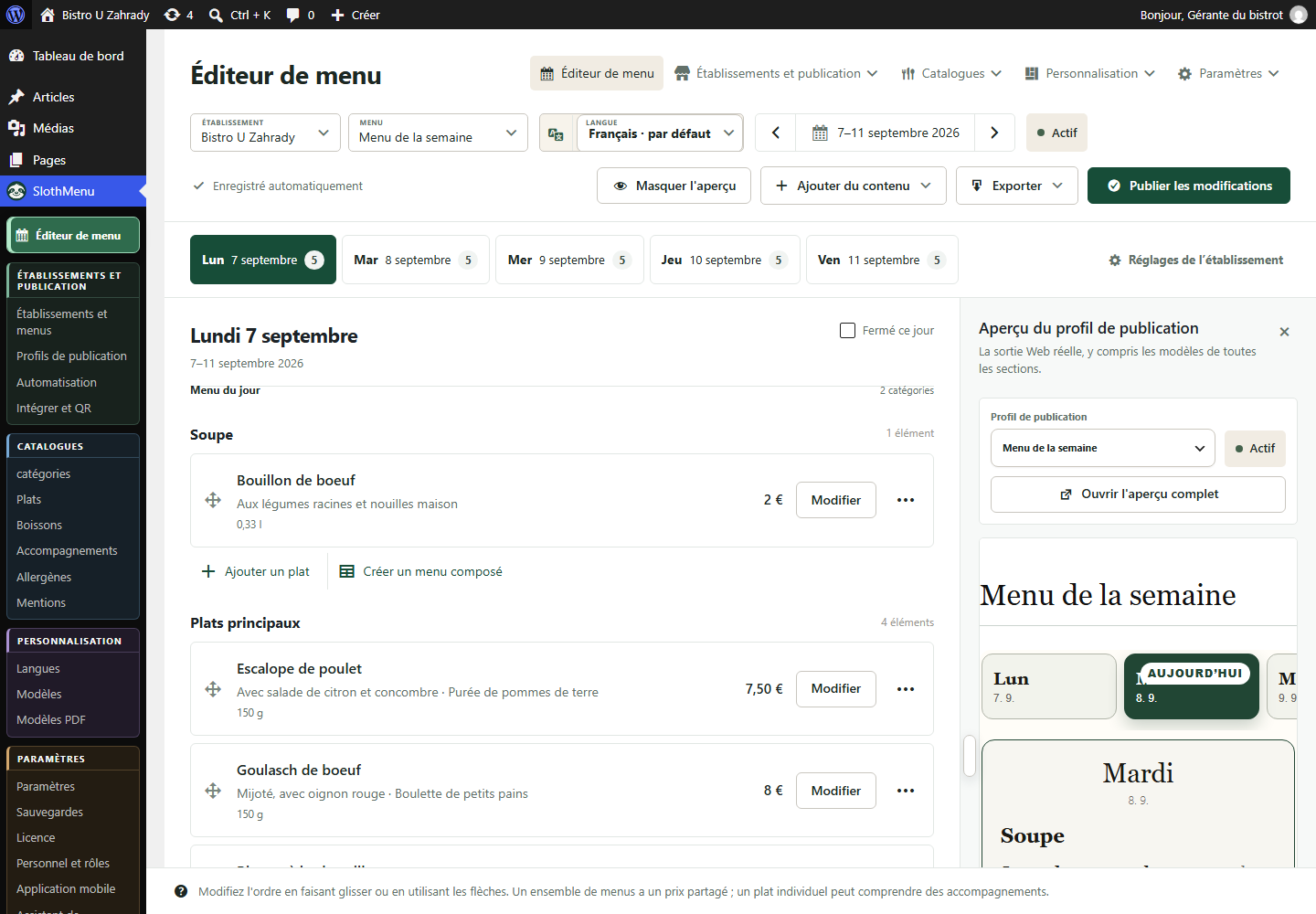1316x914 pixels.
Task: Go to previous week arrow
Action: click(x=776, y=133)
